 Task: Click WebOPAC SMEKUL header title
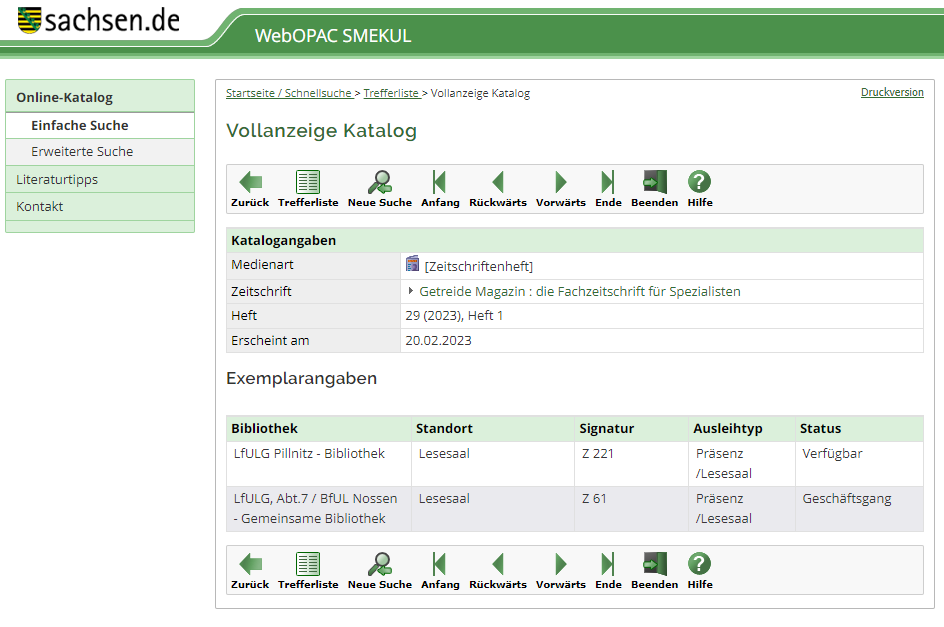pos(333,36)
